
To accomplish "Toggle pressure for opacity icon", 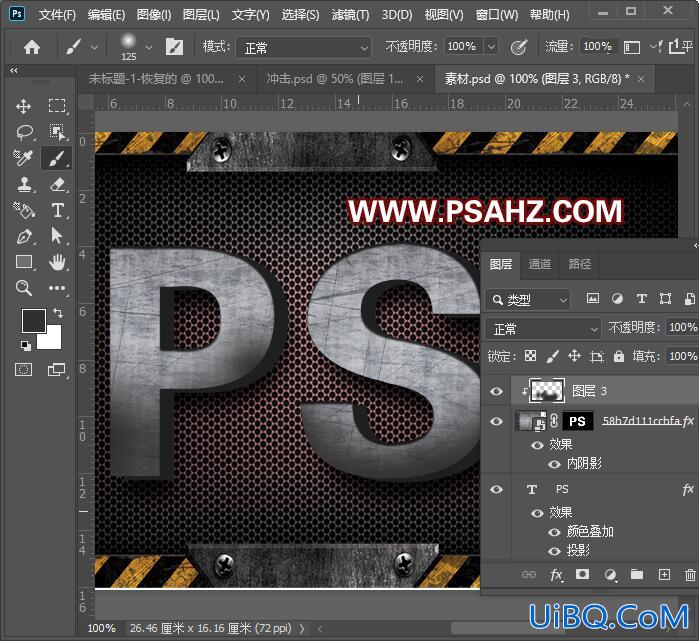I will pos(518,47).
